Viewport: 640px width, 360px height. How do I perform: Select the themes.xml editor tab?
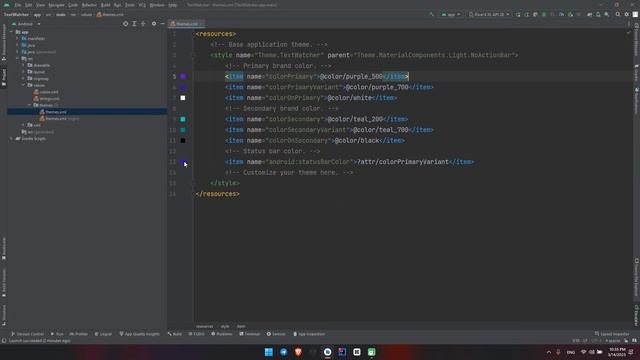click(187, 24)
